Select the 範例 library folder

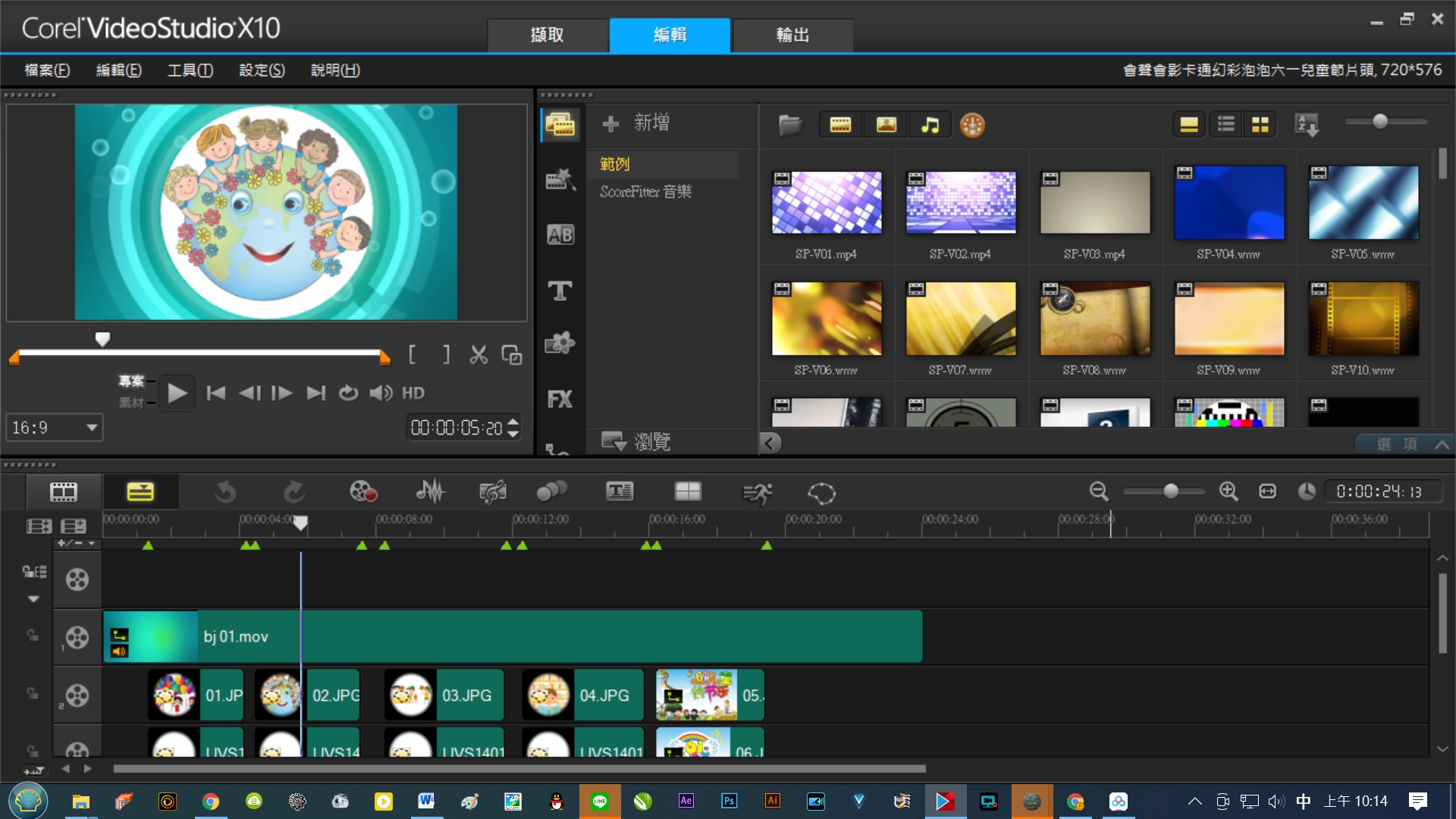pos(614,164)
